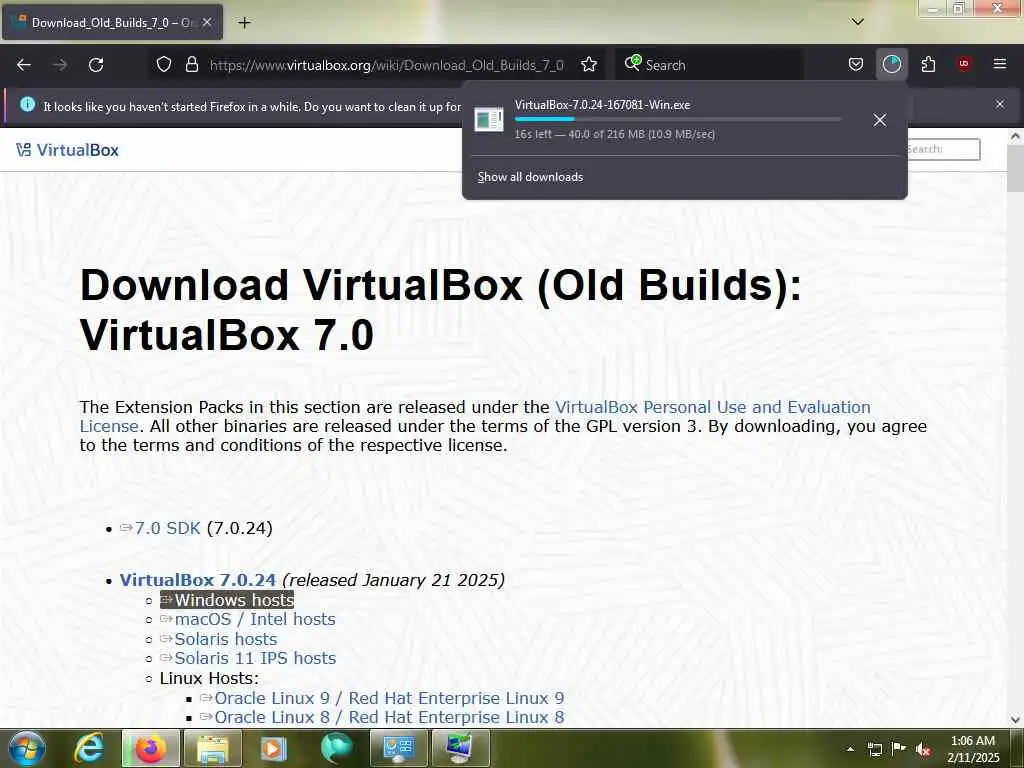The width and height of the screenshot is (1024, 768).
Task: Open the VirtualBox 7.0.24 release link
Action: click(197, 580)
